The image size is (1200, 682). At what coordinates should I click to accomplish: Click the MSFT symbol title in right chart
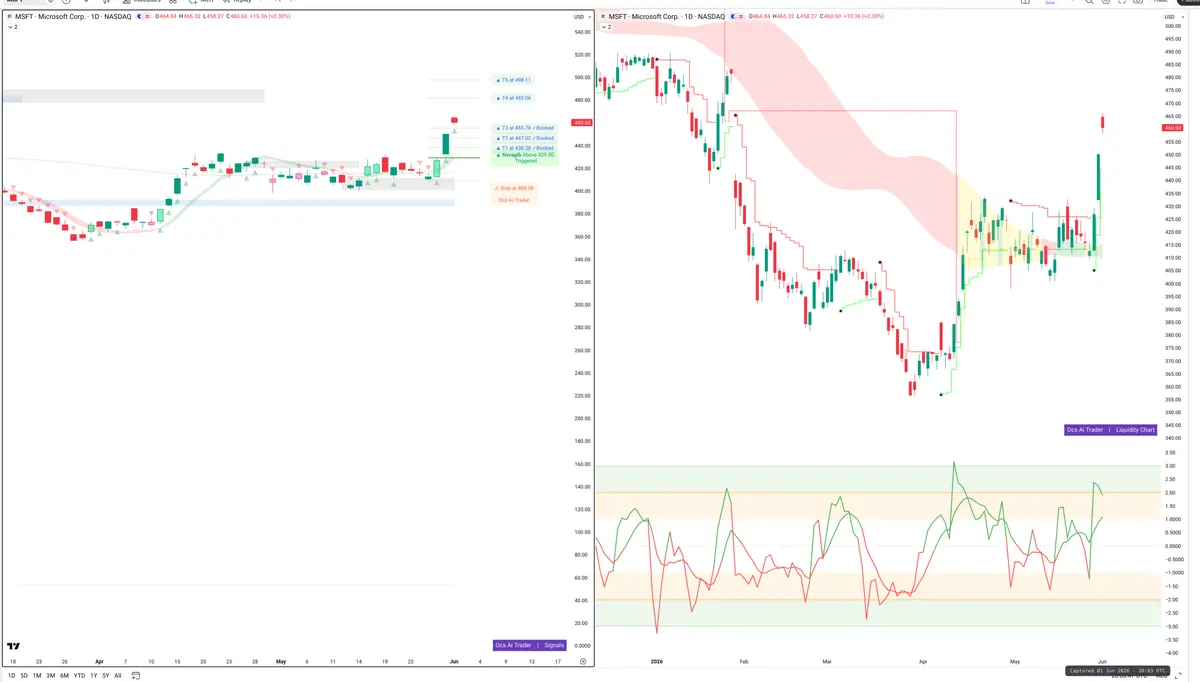[667, 16]
